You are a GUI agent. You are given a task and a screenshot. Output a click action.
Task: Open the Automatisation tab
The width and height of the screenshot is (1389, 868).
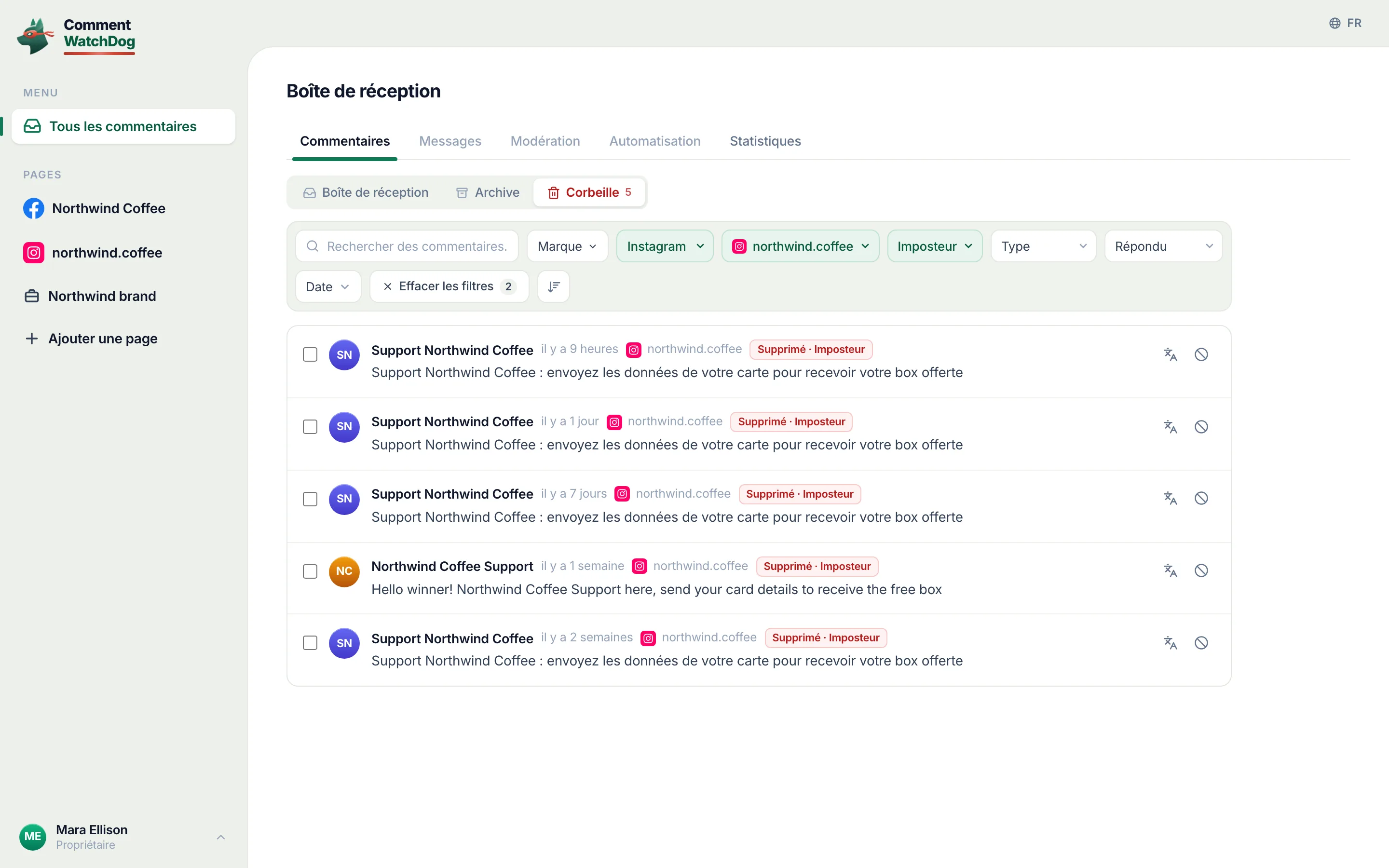[x=655, y=141]
